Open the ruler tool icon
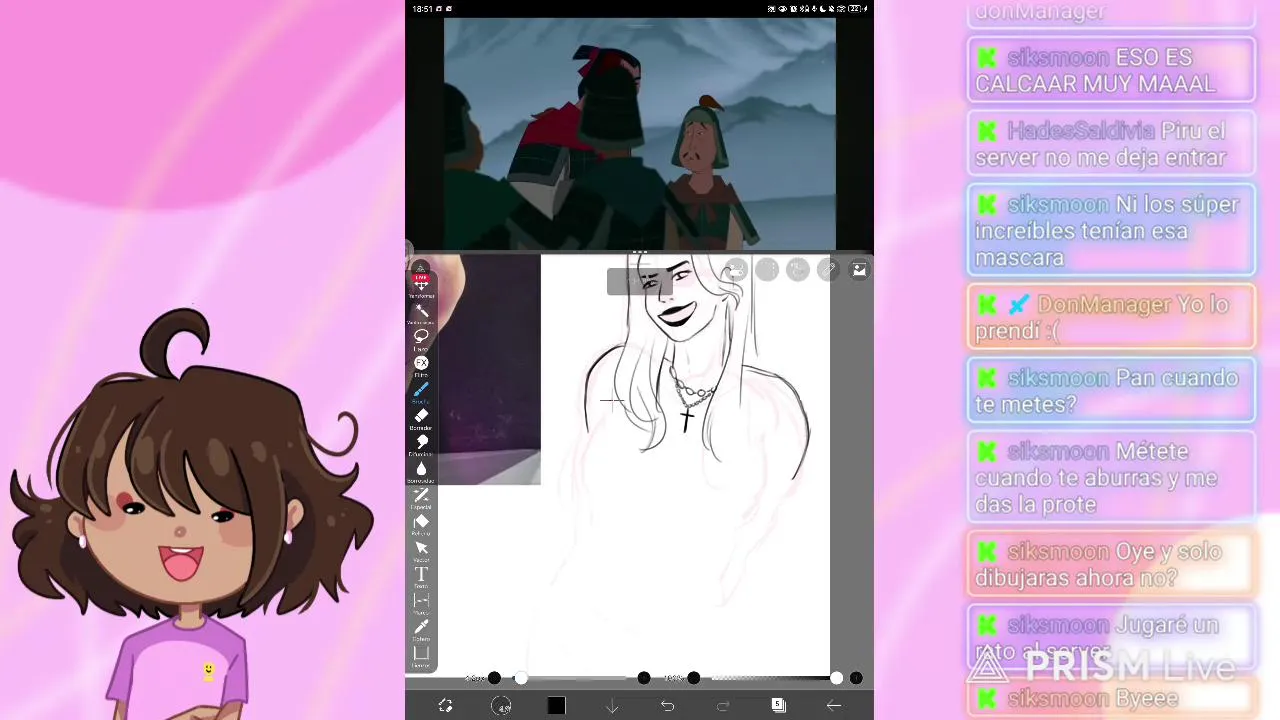 tap(828, 269)
